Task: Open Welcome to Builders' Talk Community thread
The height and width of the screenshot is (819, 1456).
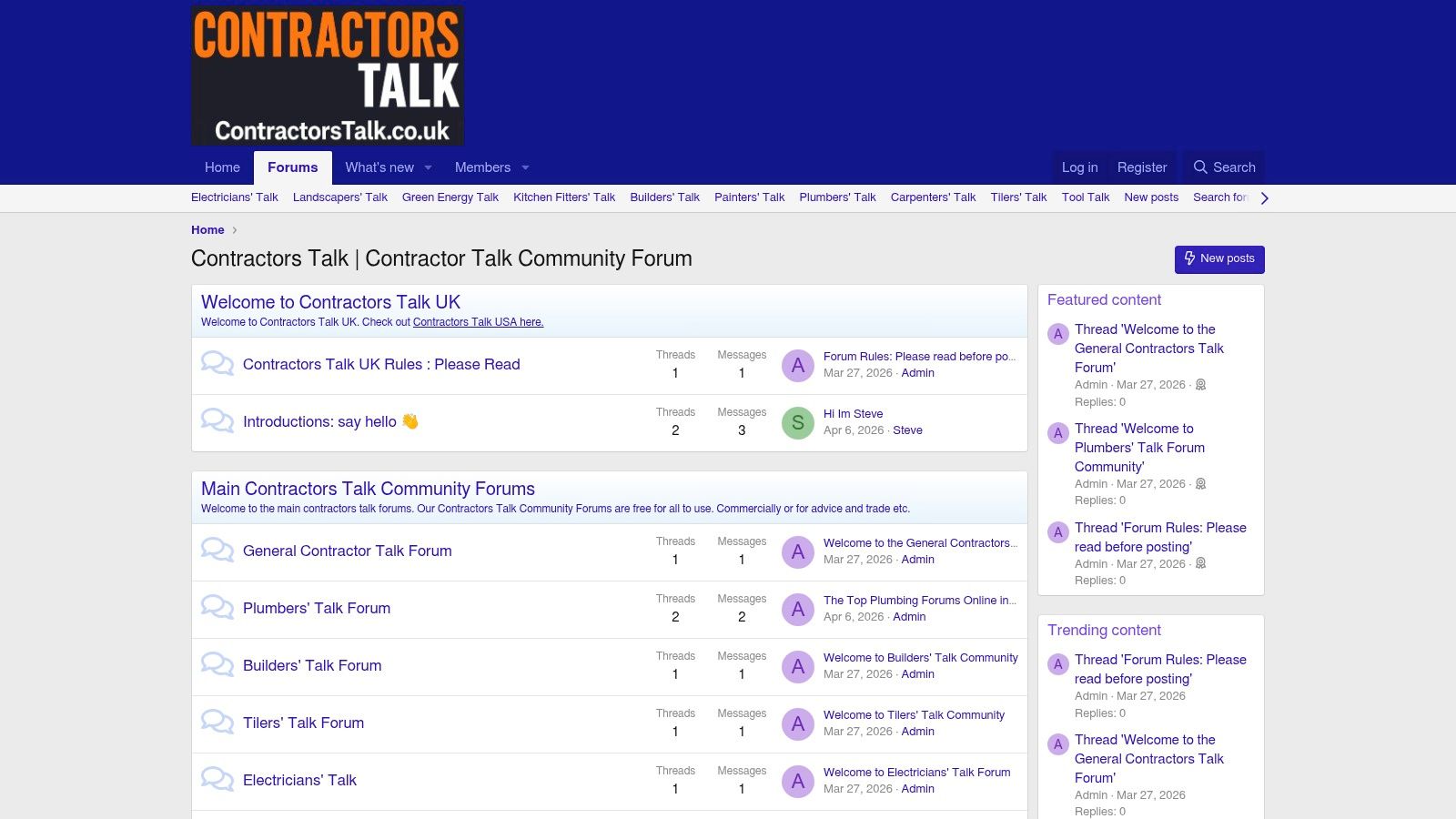Action: (x=921, y=658)
